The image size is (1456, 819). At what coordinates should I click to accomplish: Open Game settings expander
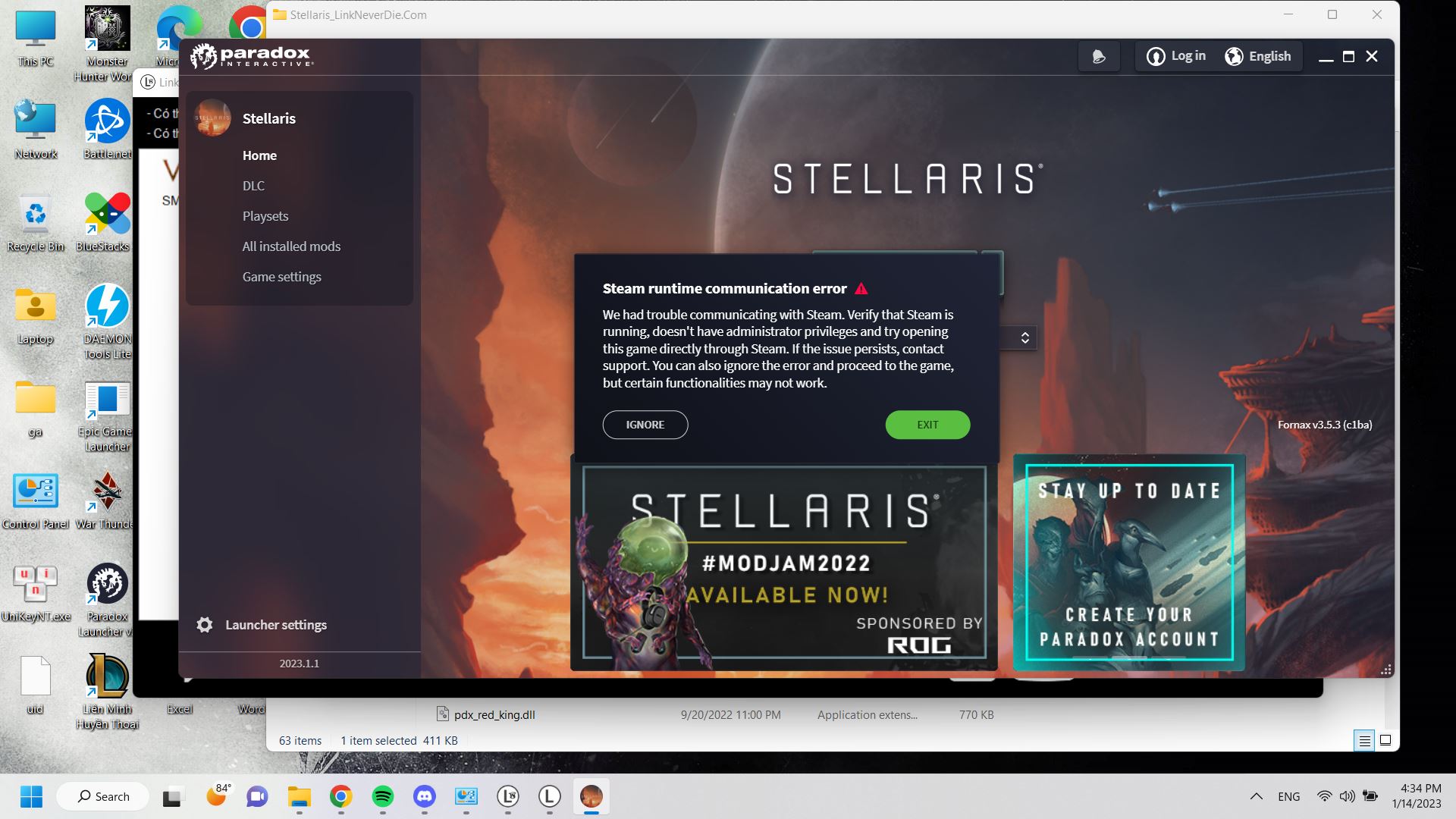(281, 276)
